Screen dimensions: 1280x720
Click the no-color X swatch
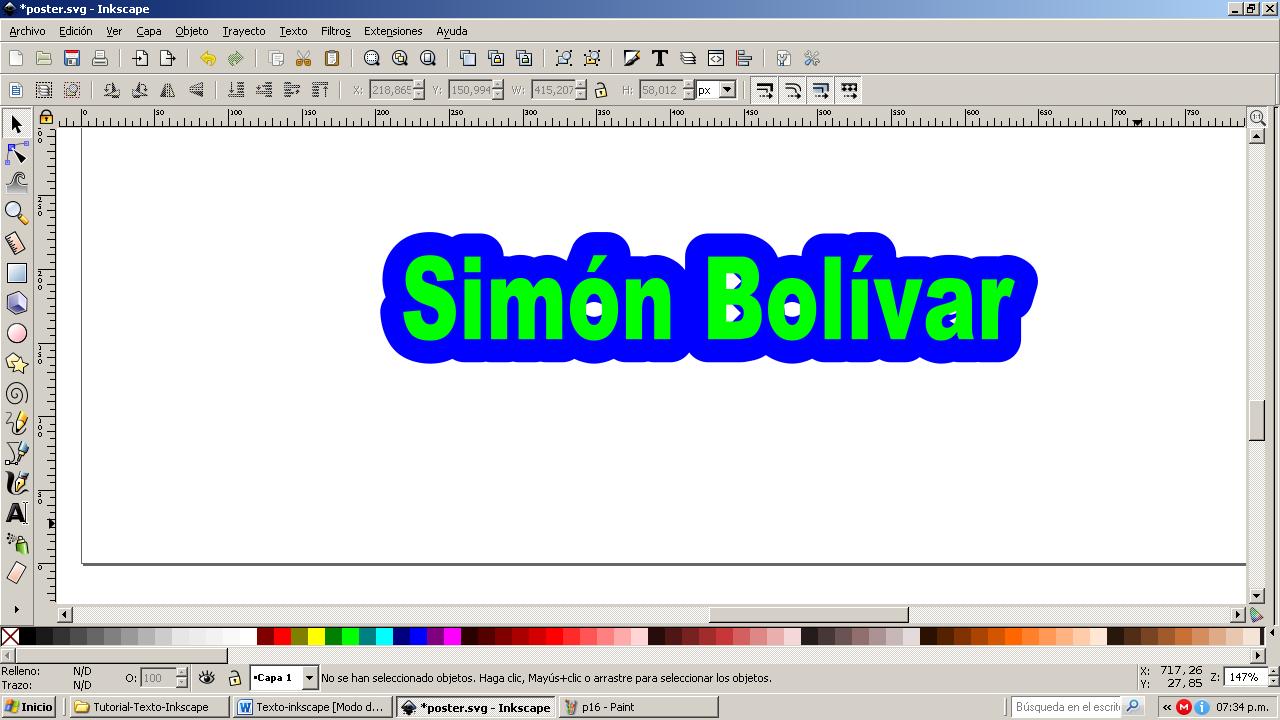10,636
